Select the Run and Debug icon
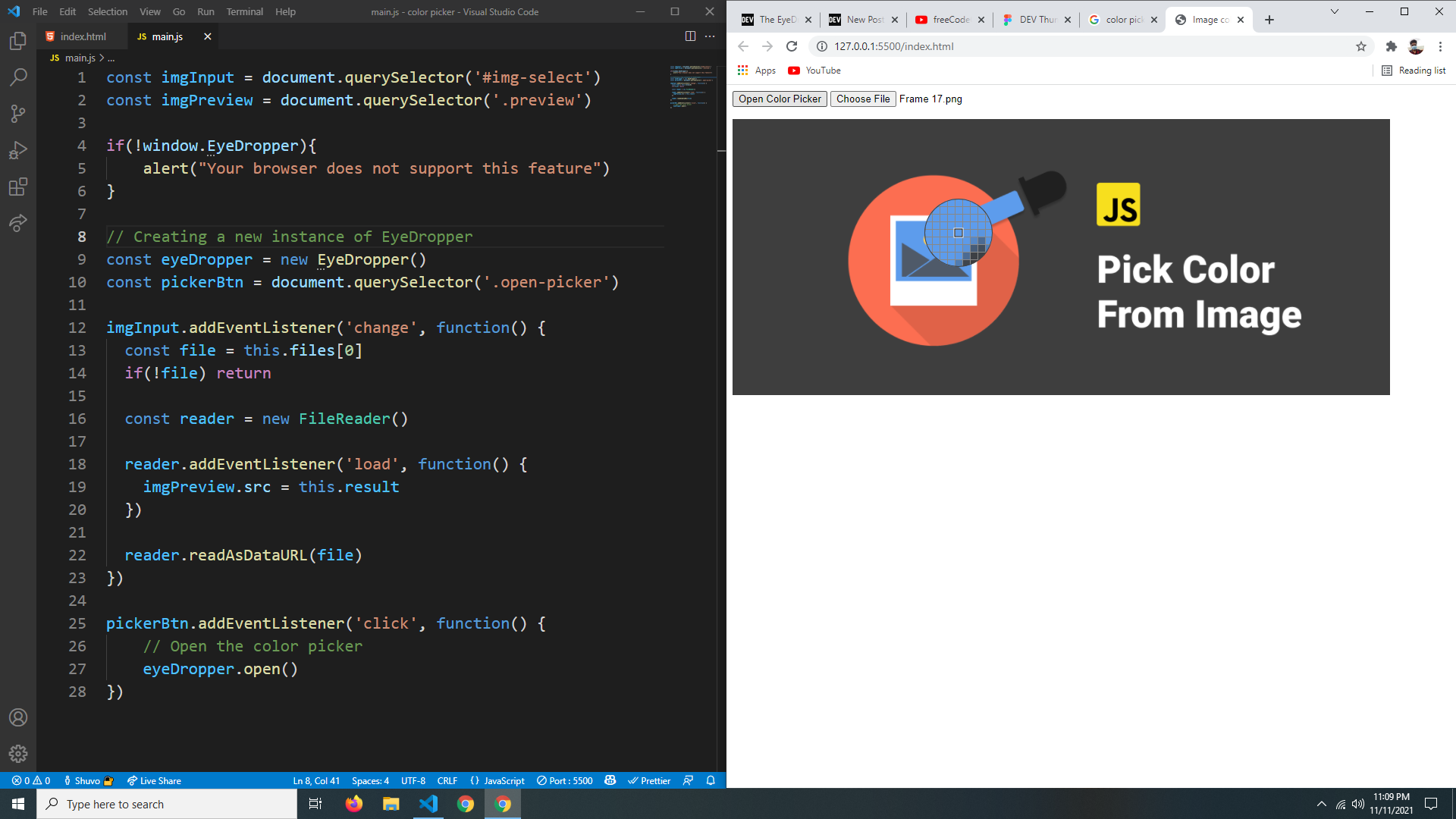This screenshot has width=1456, height=819. (18, 151)
